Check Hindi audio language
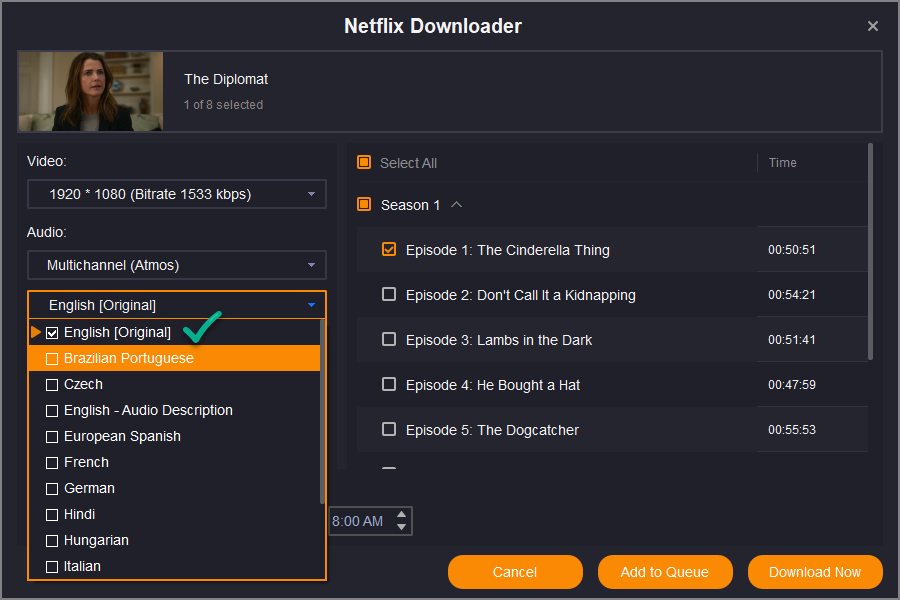Screen dimensions: 900x600 tap(52, 514)
